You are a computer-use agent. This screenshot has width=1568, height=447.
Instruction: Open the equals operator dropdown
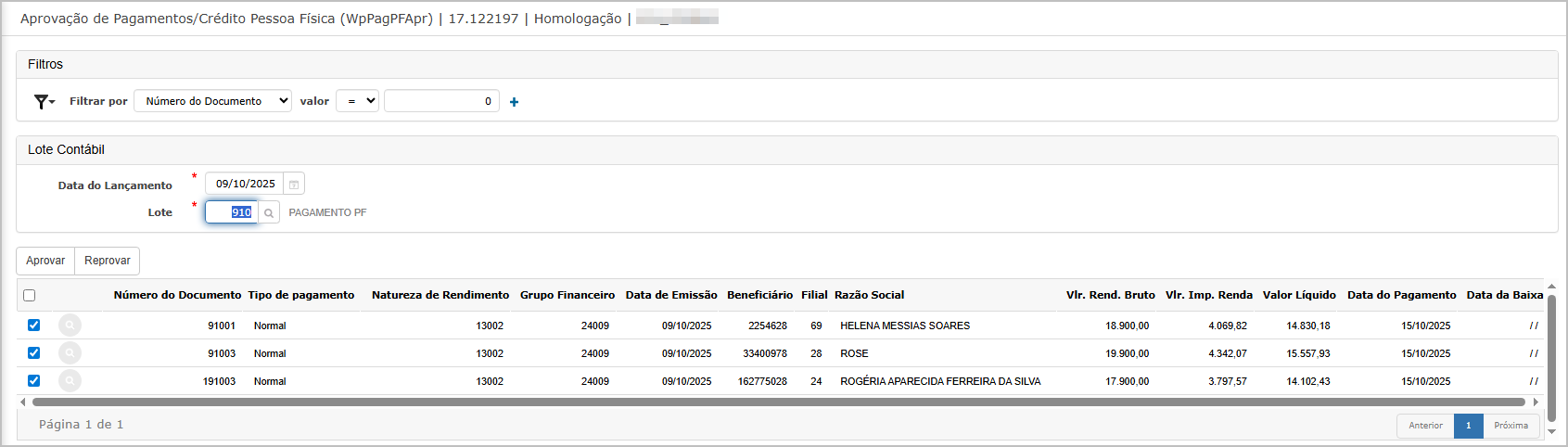coord(357,101)
